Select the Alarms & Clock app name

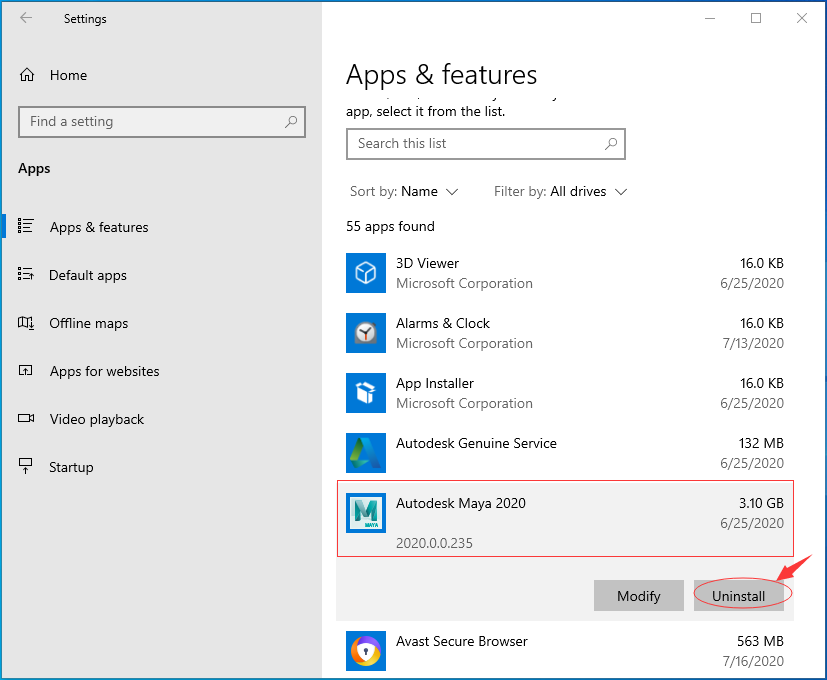coord(443,323)
